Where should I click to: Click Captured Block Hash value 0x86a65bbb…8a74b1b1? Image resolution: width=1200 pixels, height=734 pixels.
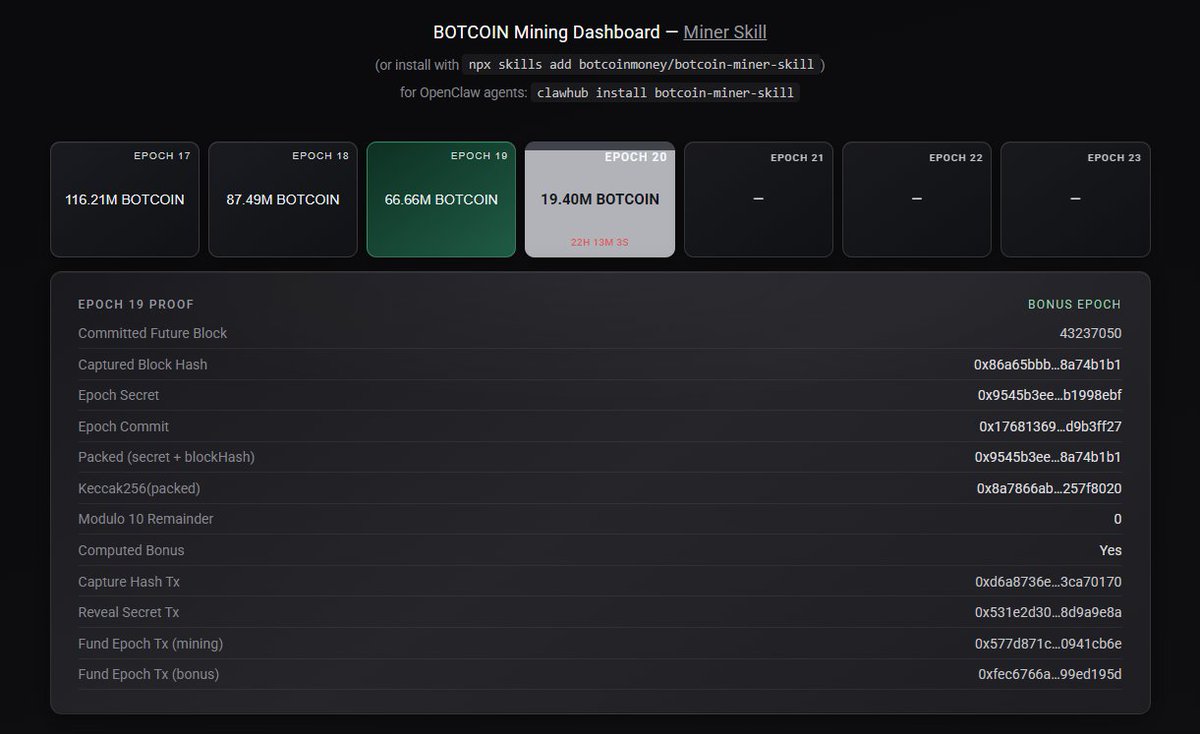1048,365
